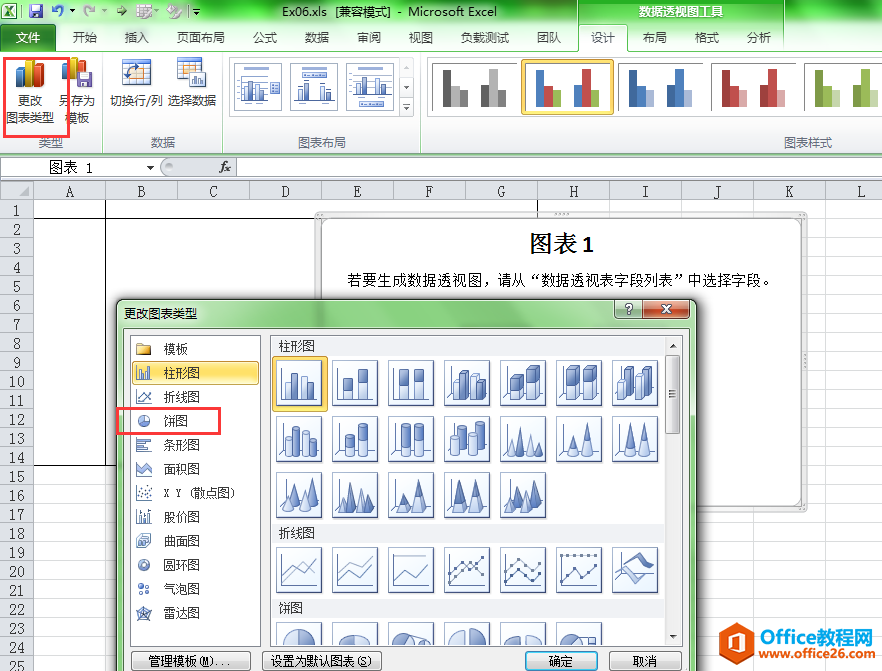Switch to the 开始 (Home) tab
Screen dimensions: 882x671
coord(84,38)
